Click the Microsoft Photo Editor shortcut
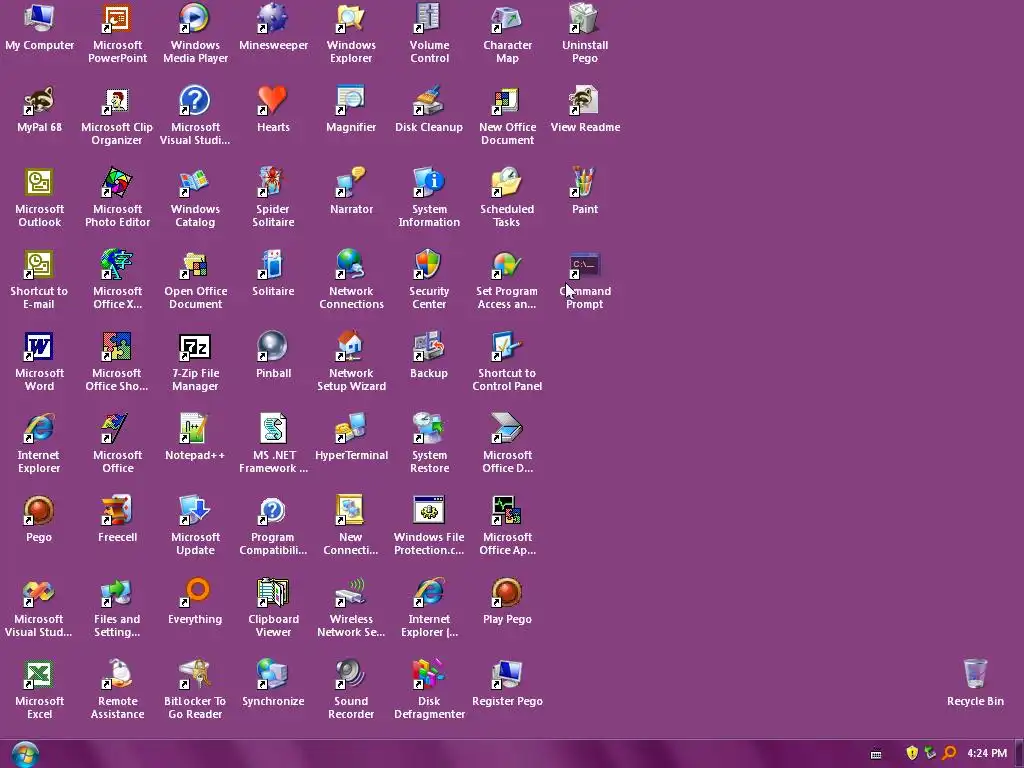Image resolution: width=1024 pixels, height=768 pixels. [x=117, y=183]
